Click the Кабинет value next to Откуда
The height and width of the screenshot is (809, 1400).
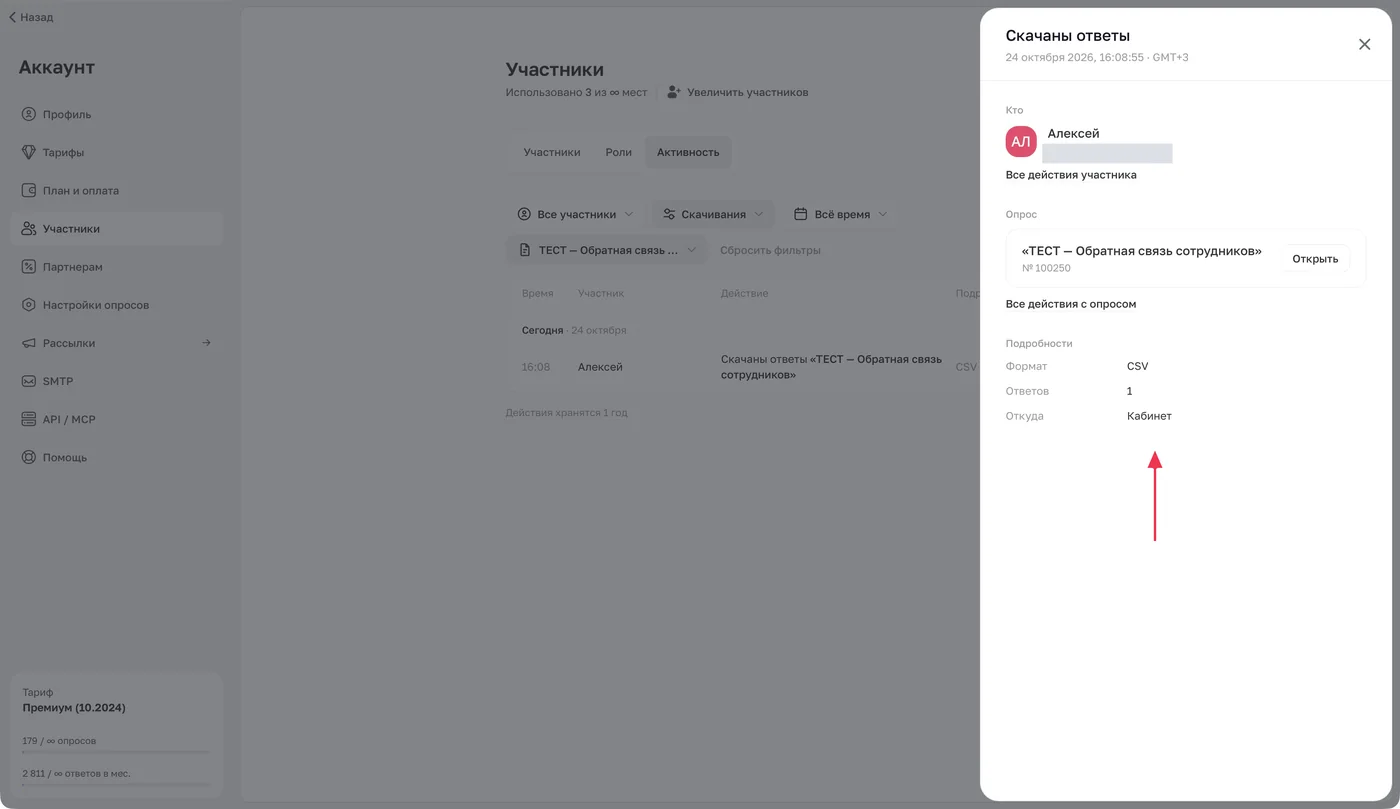pos(1149,416)
